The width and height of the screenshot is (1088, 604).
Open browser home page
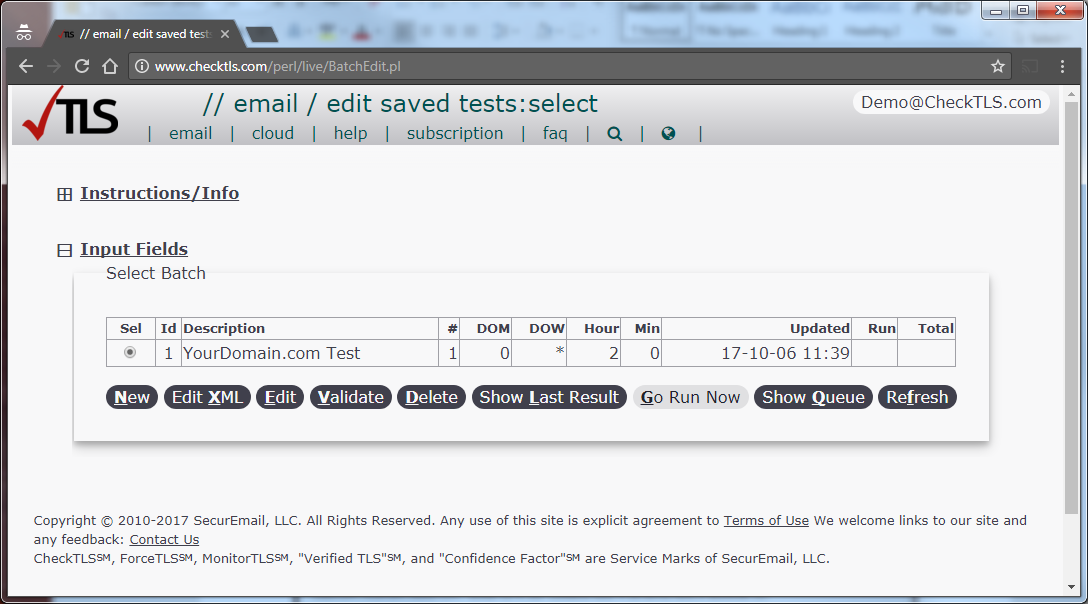tap(110, 67)
